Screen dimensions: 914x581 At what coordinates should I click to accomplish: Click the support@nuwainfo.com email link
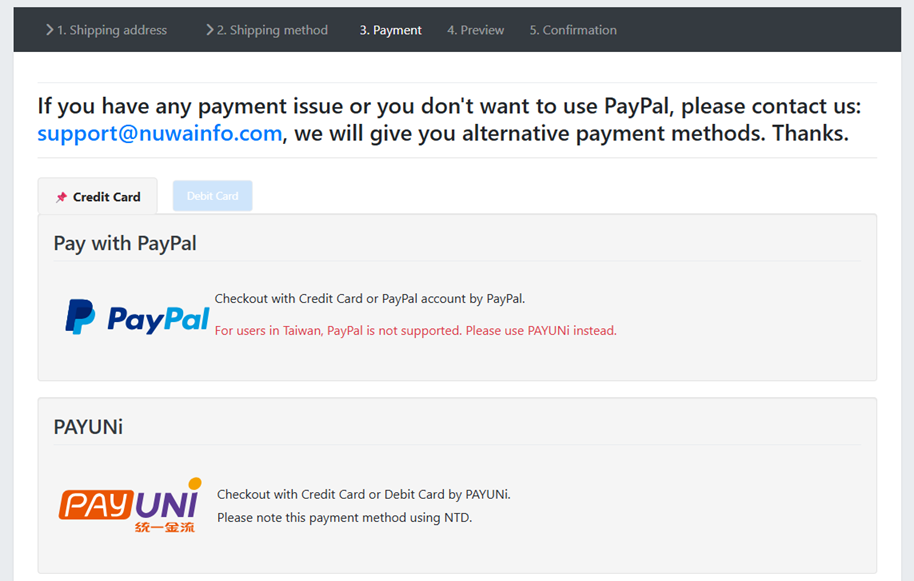[160, 133]
